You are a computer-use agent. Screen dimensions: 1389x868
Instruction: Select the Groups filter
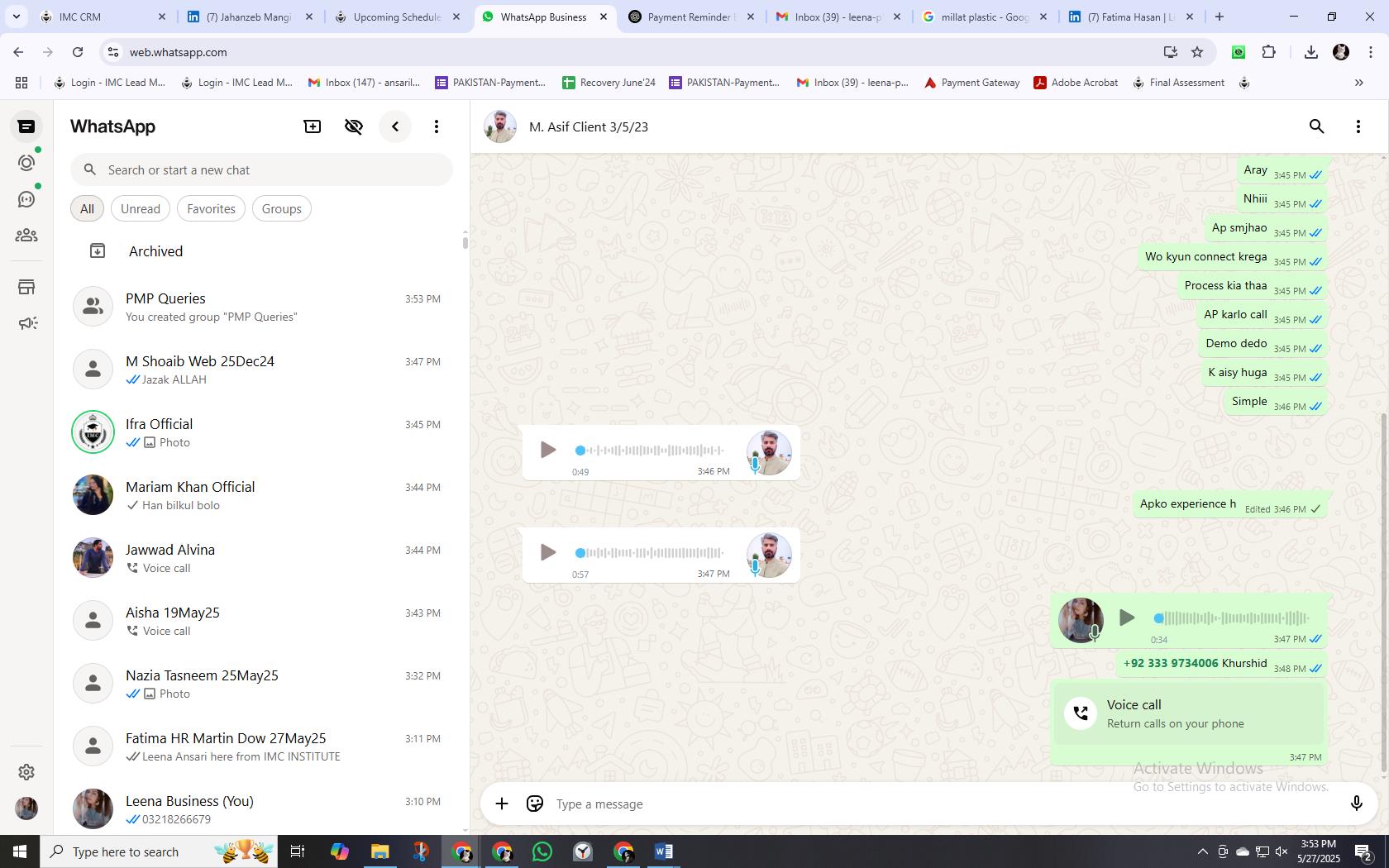coord(281,208)
